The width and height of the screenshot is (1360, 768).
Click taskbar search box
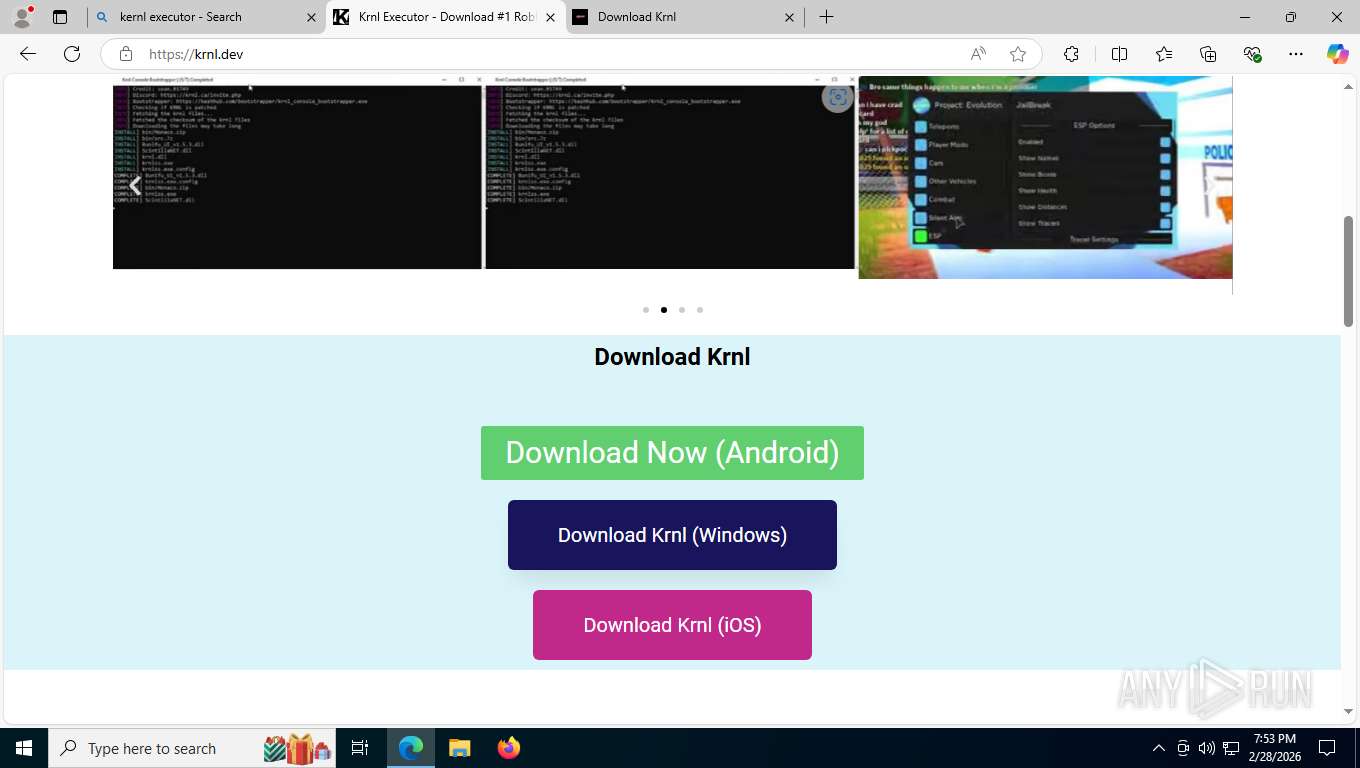click(x=193, y=748)
